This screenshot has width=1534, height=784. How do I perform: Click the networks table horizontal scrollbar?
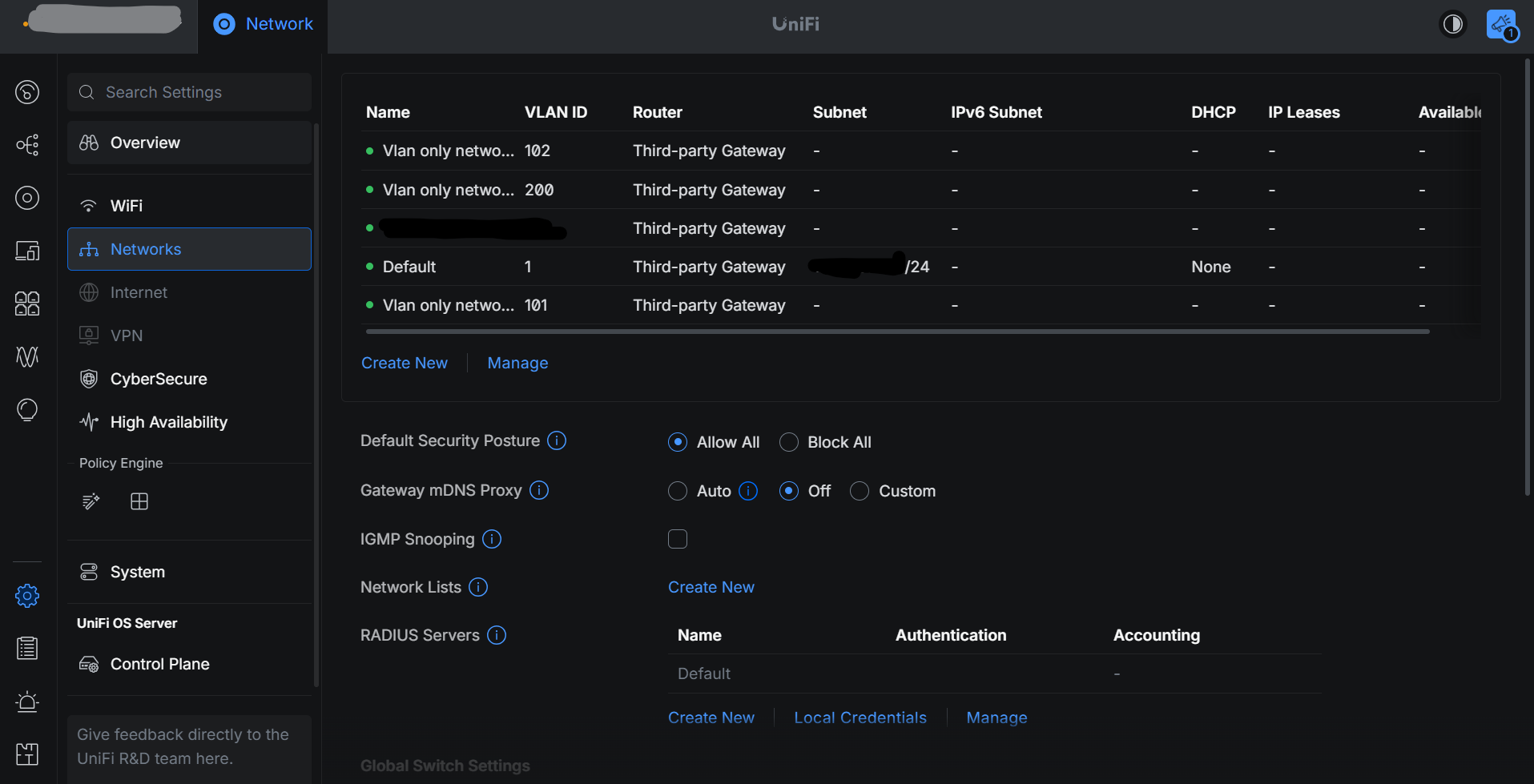(x=897, y=331)
